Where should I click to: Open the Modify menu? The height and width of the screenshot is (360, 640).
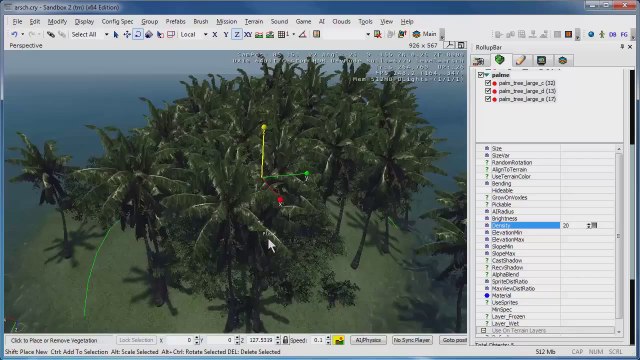tap(57, 21)
